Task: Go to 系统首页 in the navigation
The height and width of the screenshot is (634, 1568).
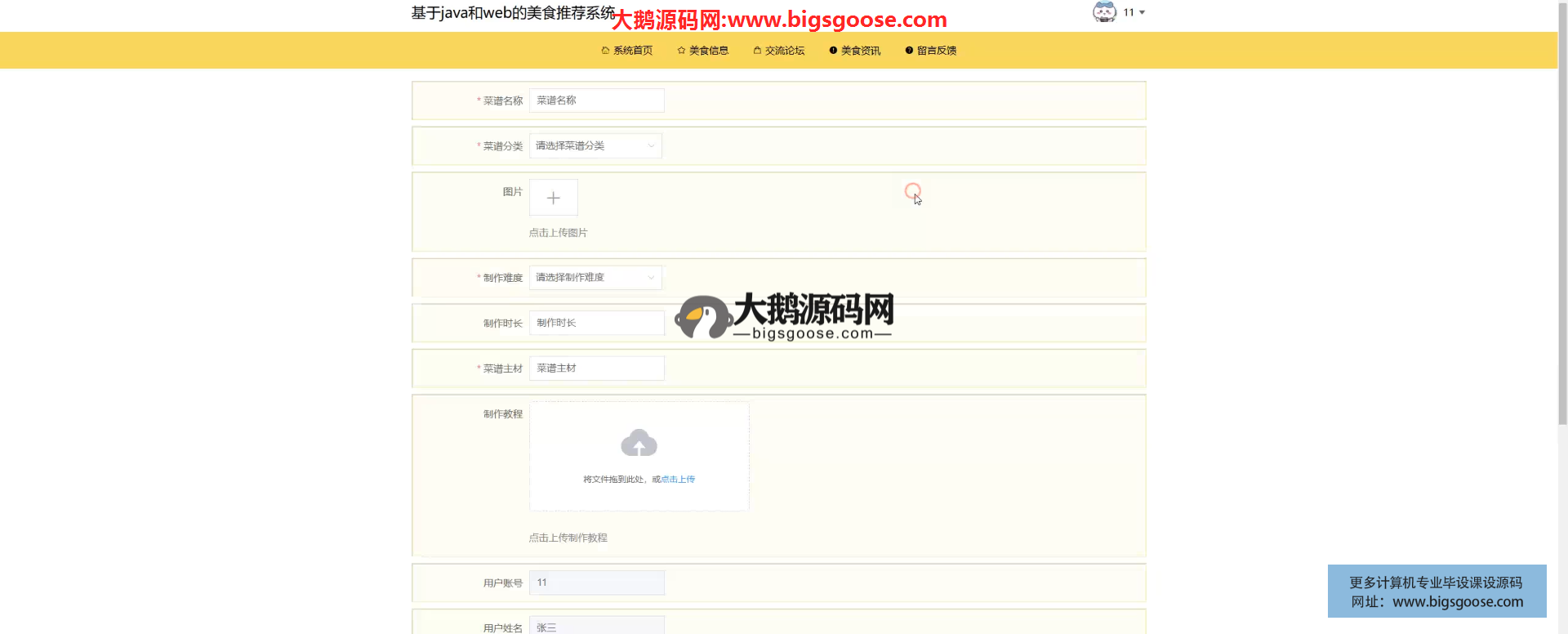Action: tap(632, 51)
